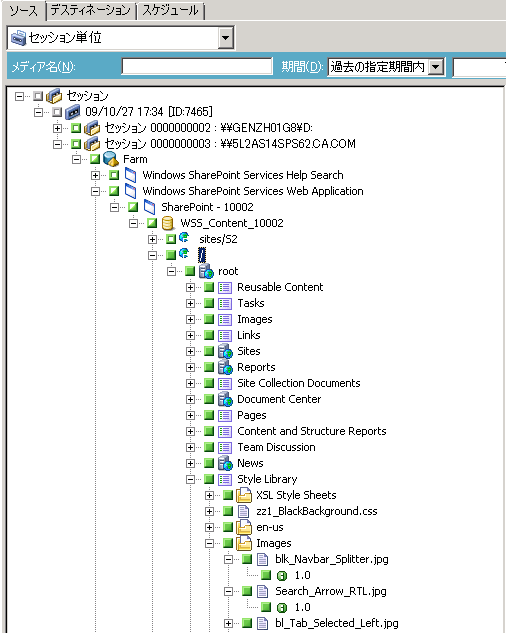Expand the sites/S2 node
The height and width of the screenshot is (633, 506).
152,239
